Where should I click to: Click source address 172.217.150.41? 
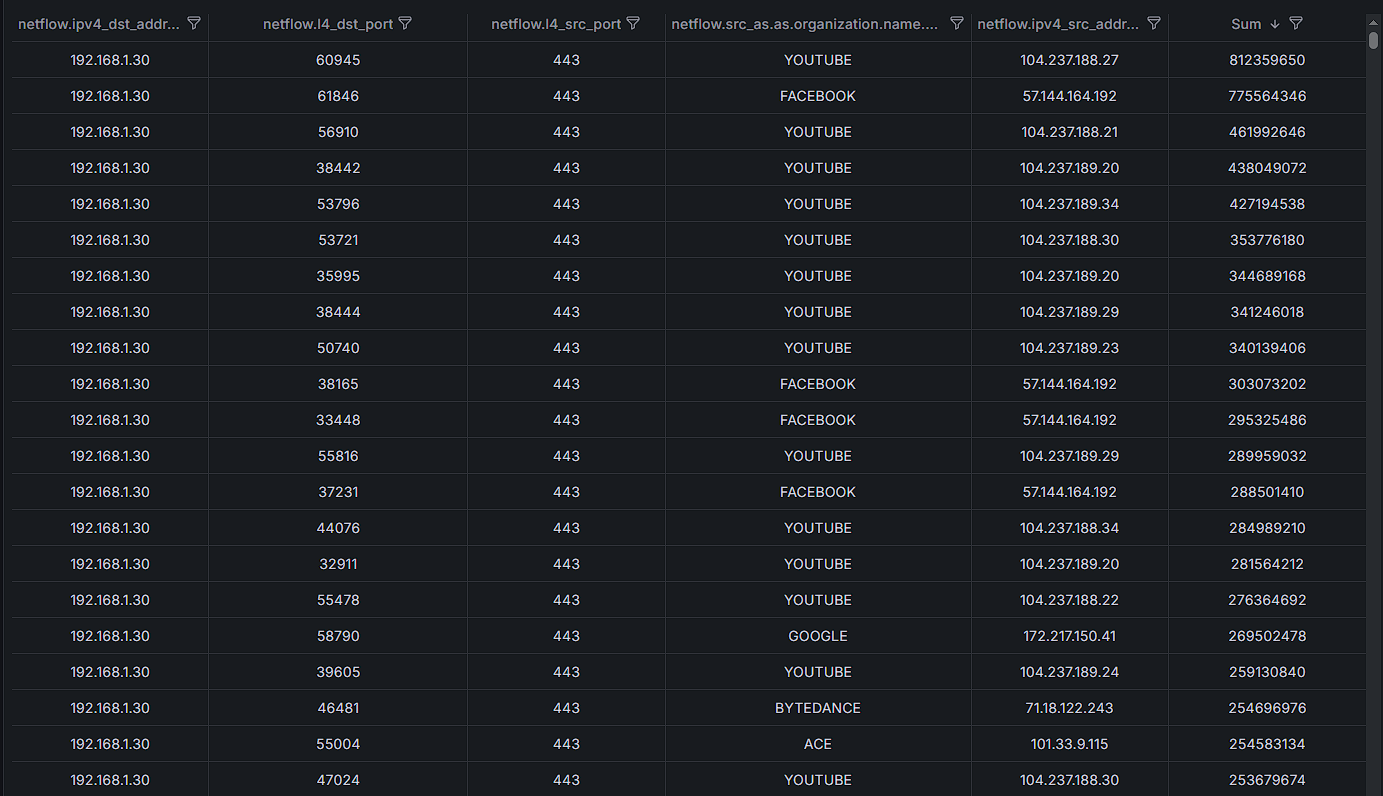[1069, 636]
